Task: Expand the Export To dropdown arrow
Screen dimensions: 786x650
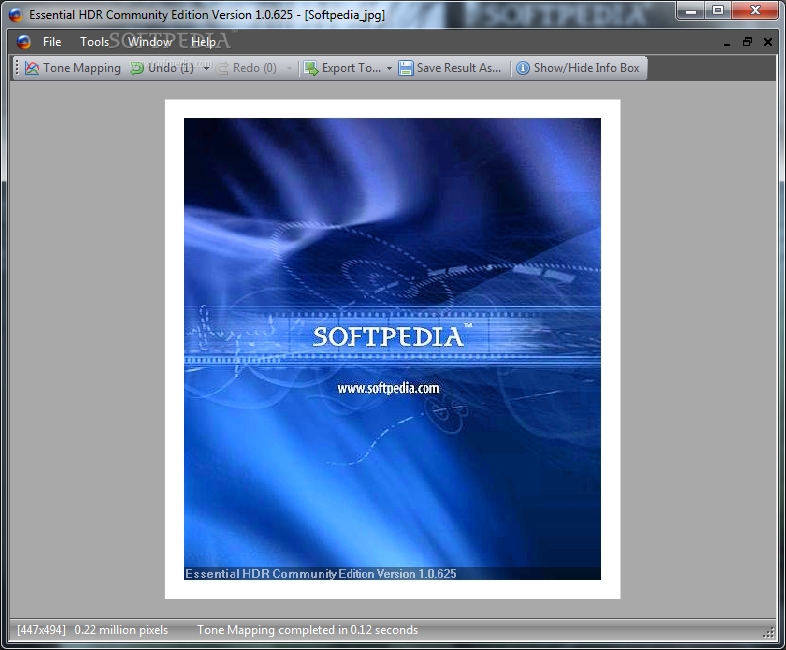Action: 389,68
